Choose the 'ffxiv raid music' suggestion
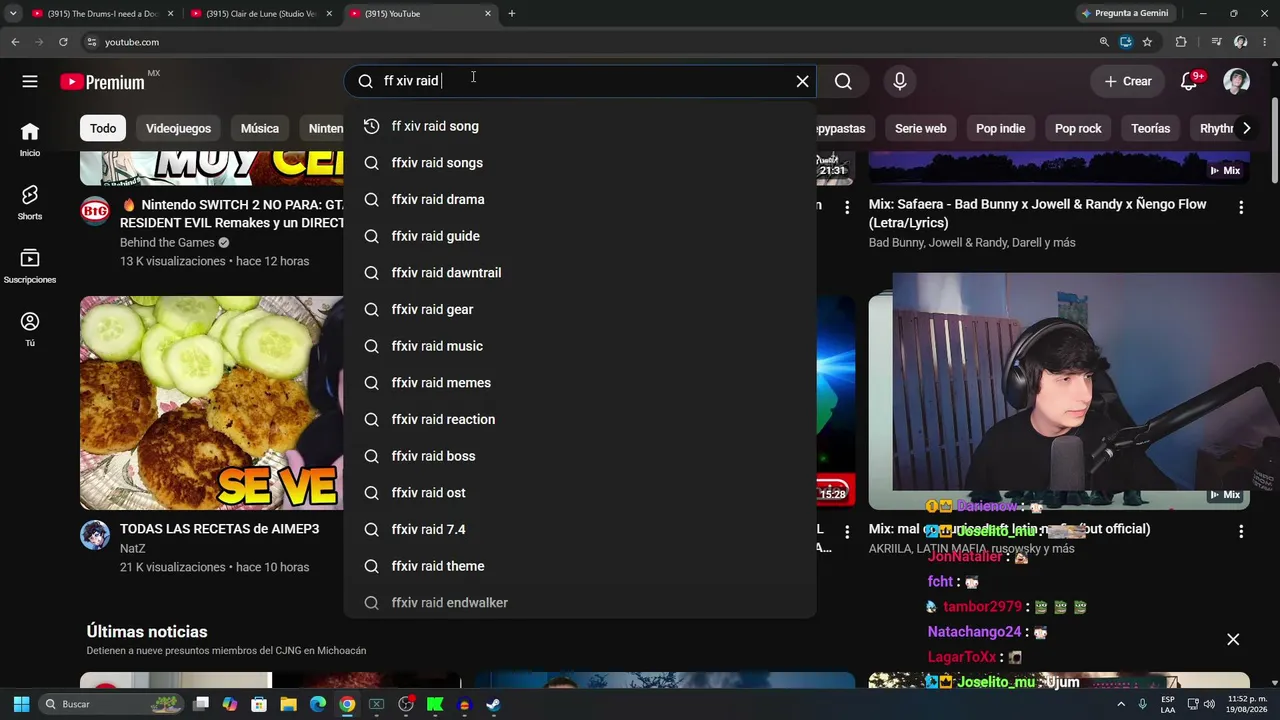The height and width of the screenshot is (720, 1280). click(580, 346)
